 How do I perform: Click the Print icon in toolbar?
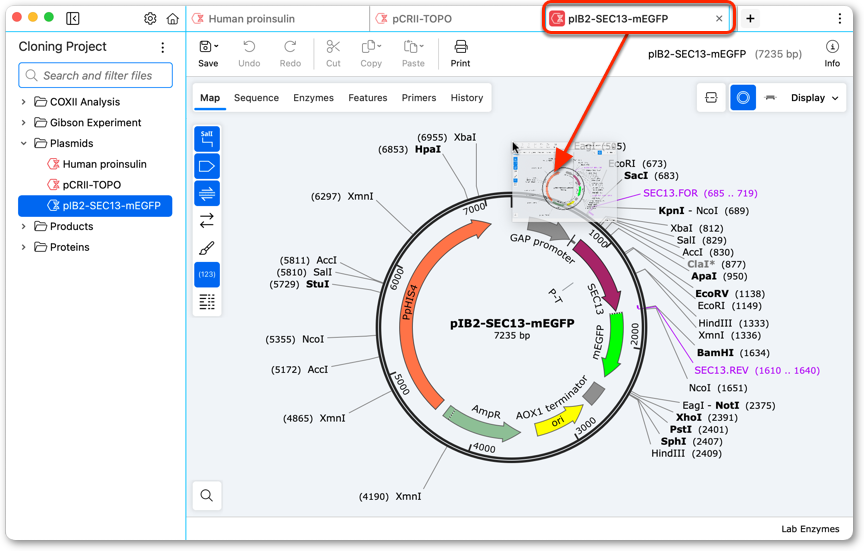click(460, 53)
